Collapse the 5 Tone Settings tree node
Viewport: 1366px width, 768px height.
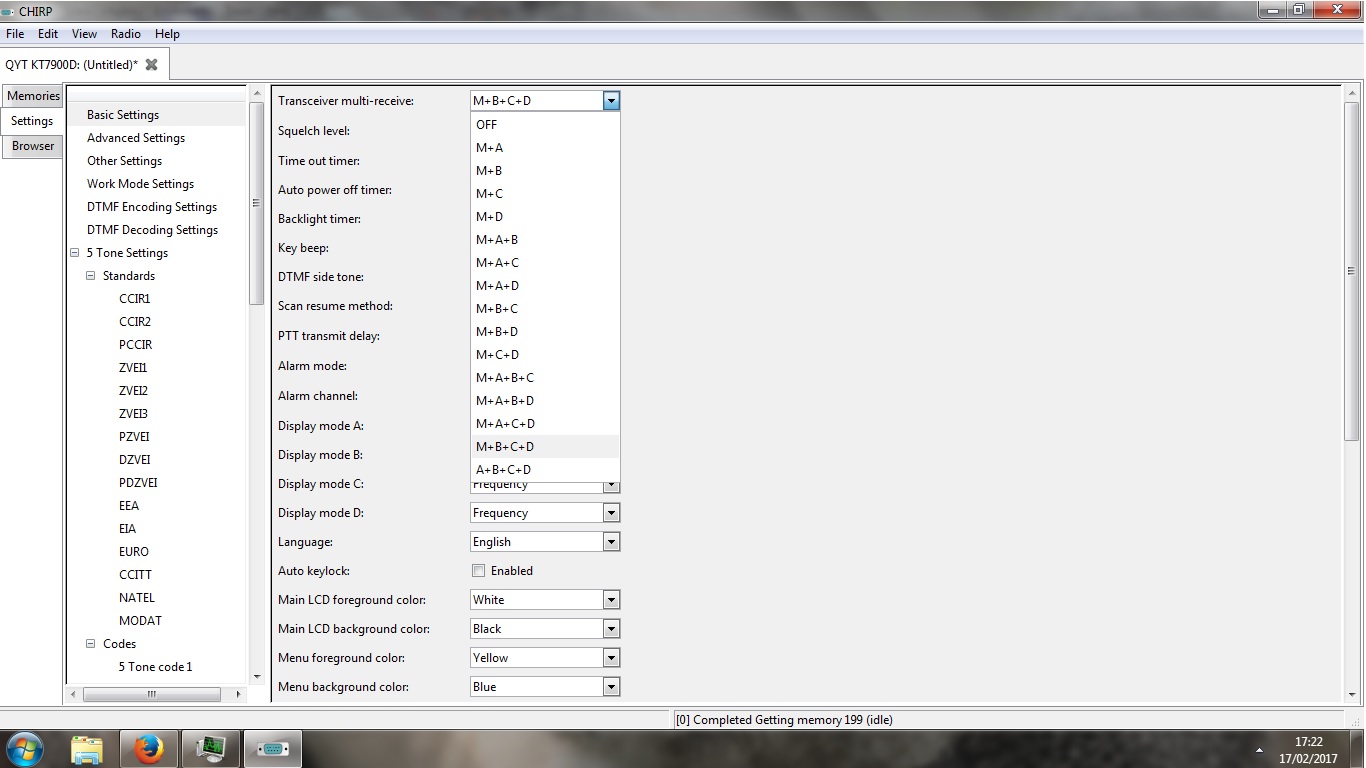click(75, 253)
